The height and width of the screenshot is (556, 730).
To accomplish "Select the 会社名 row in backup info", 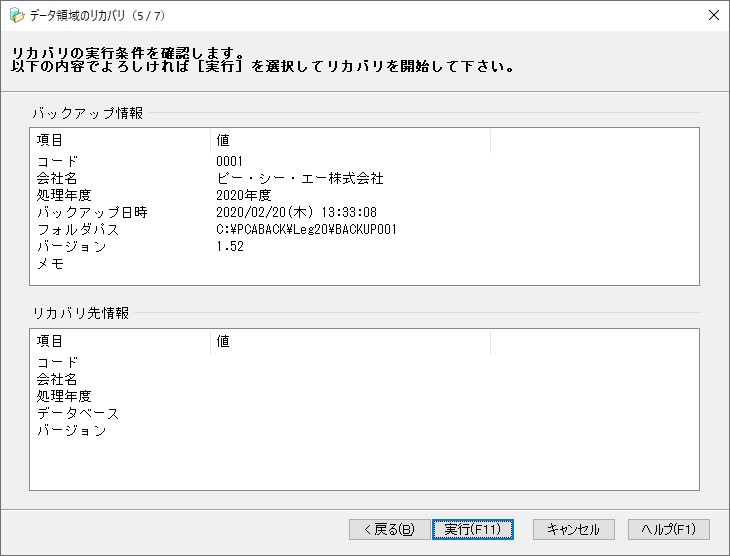I will click(364, 178).
